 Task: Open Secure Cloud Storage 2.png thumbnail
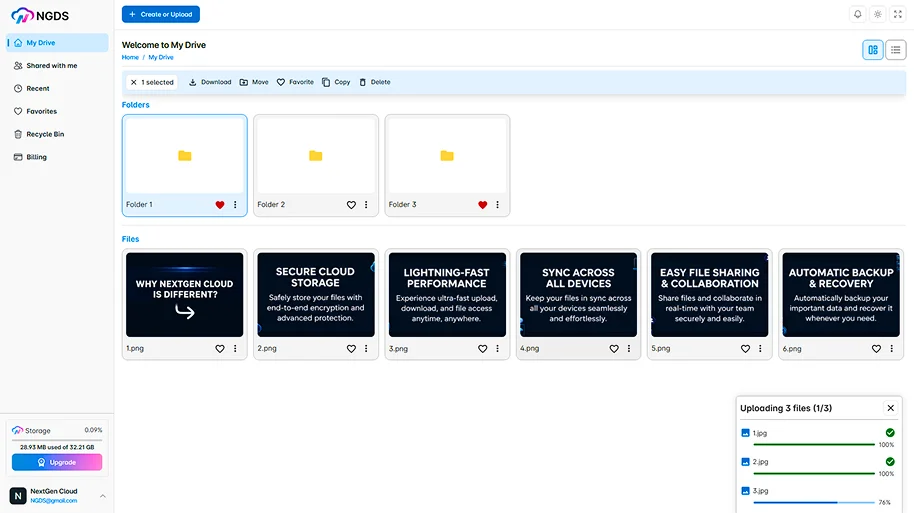(x=316, y=294)
